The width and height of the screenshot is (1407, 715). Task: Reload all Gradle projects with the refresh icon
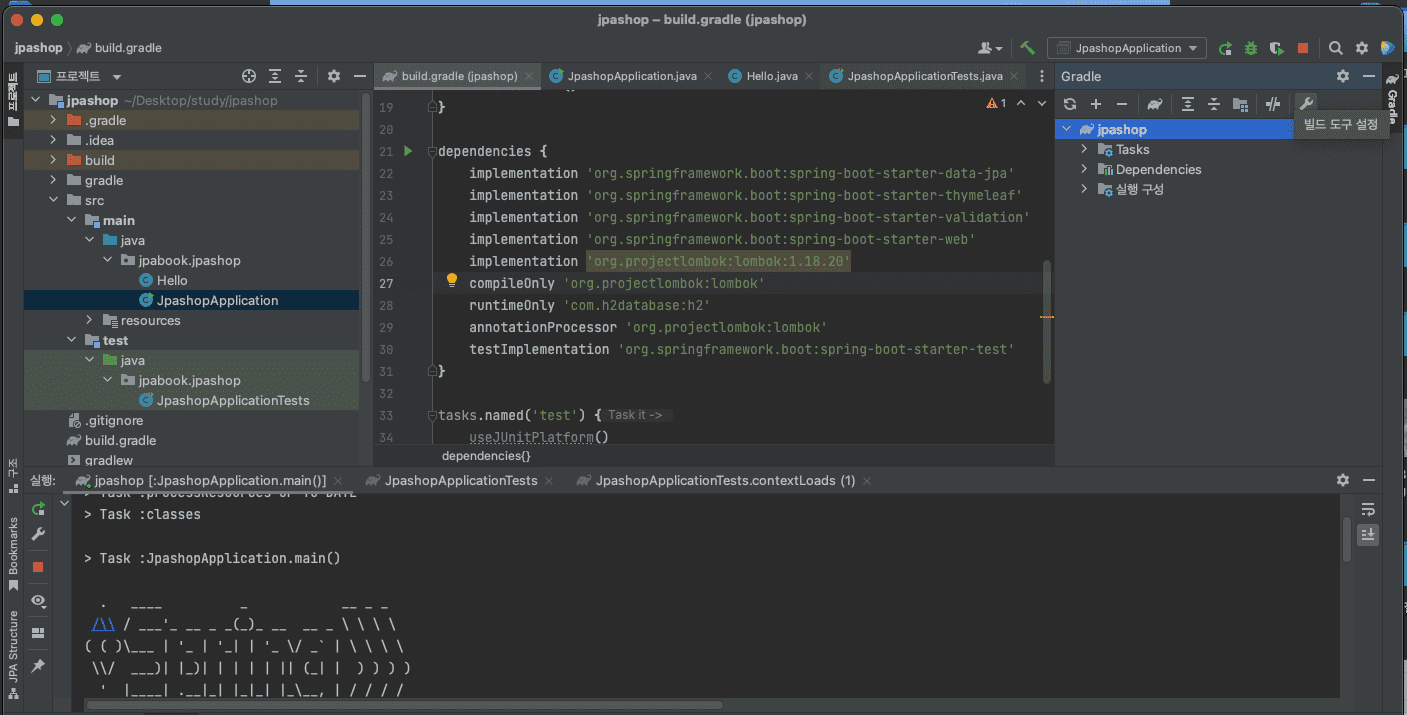[1070, 104]
